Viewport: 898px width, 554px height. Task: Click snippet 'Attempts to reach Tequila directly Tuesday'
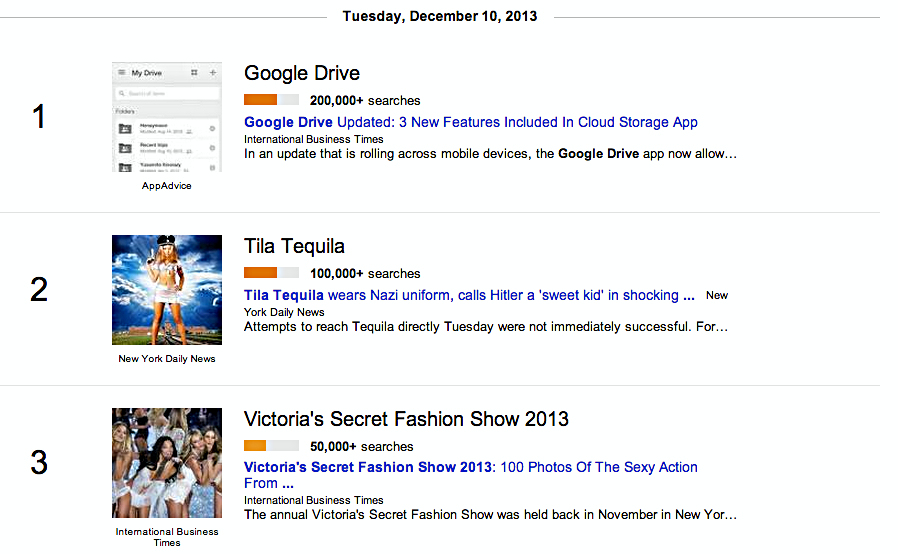486,327
